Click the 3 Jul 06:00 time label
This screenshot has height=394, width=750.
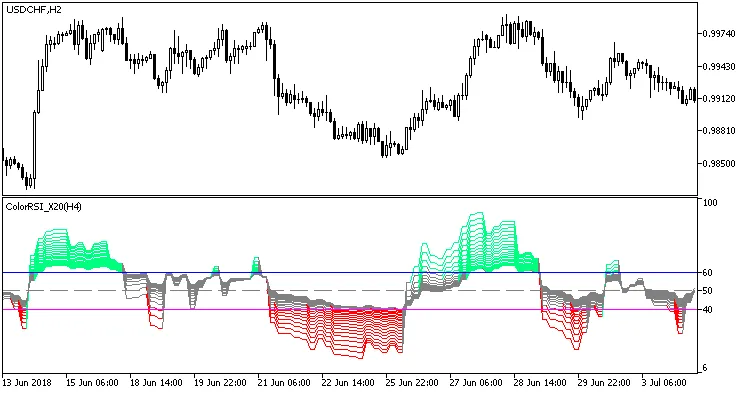[664, 383]
